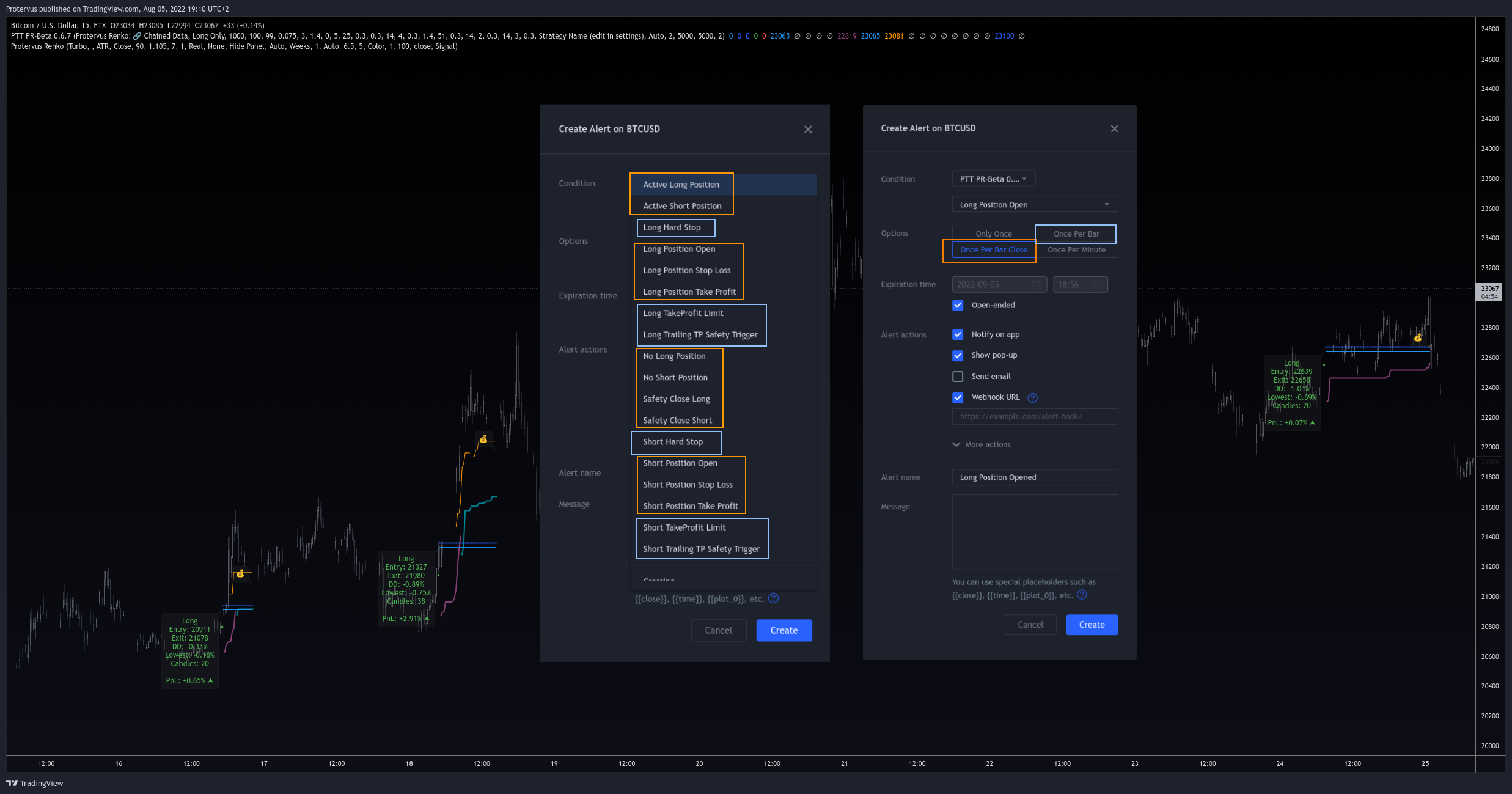Viewport: 1512px width, 794px height.
Task: Pick Long Position Take Profit
Action: coord(724,292)
